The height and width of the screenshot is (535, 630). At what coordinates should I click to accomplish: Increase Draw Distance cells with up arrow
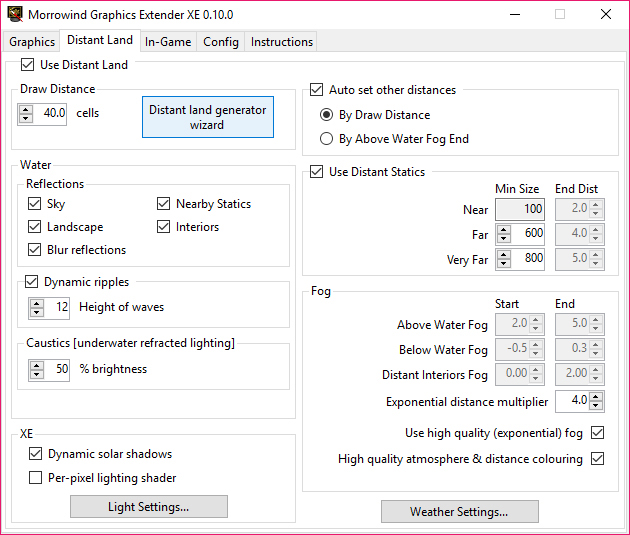26,109
